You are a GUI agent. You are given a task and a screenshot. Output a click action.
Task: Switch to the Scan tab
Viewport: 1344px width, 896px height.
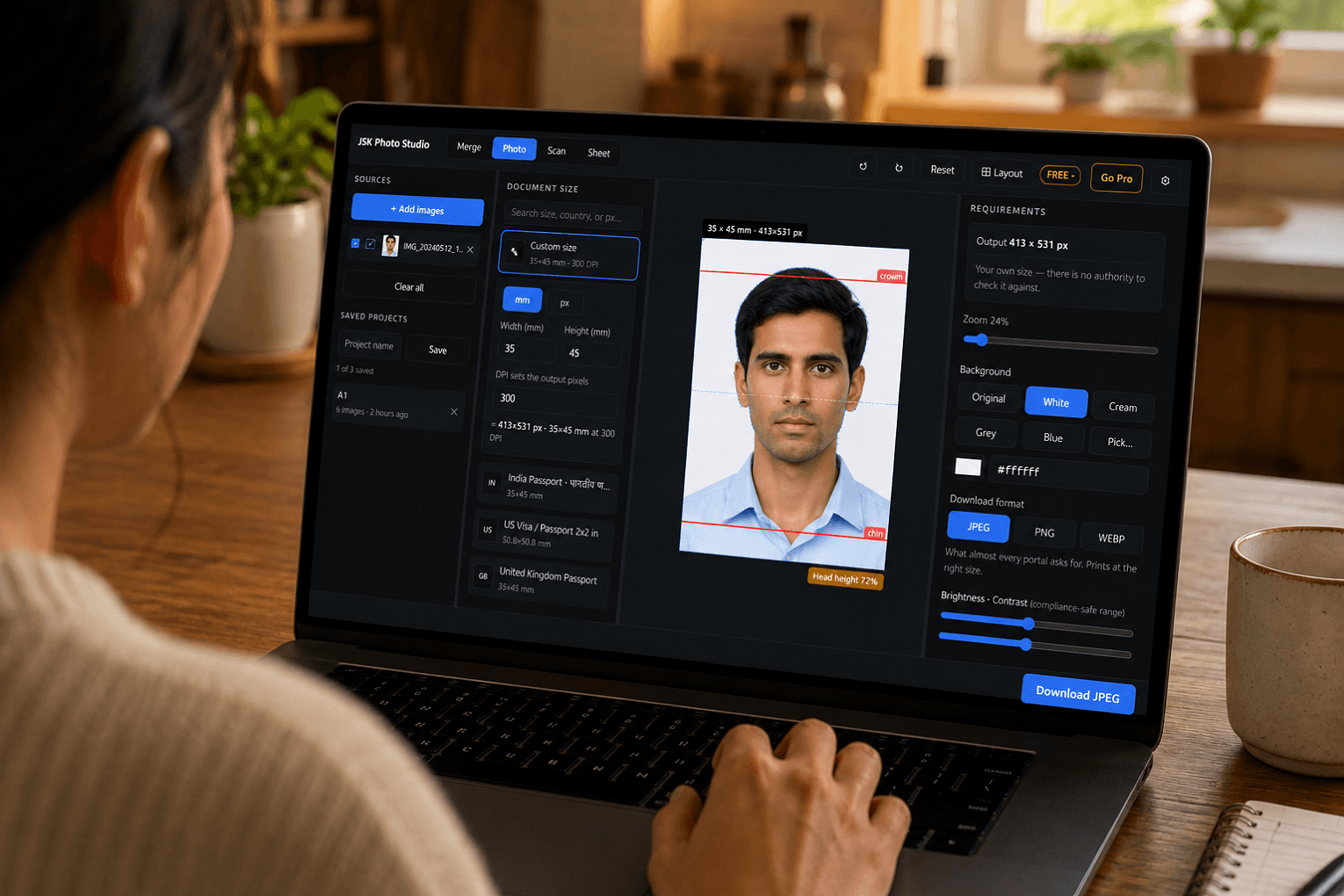(x=557, y=150)
